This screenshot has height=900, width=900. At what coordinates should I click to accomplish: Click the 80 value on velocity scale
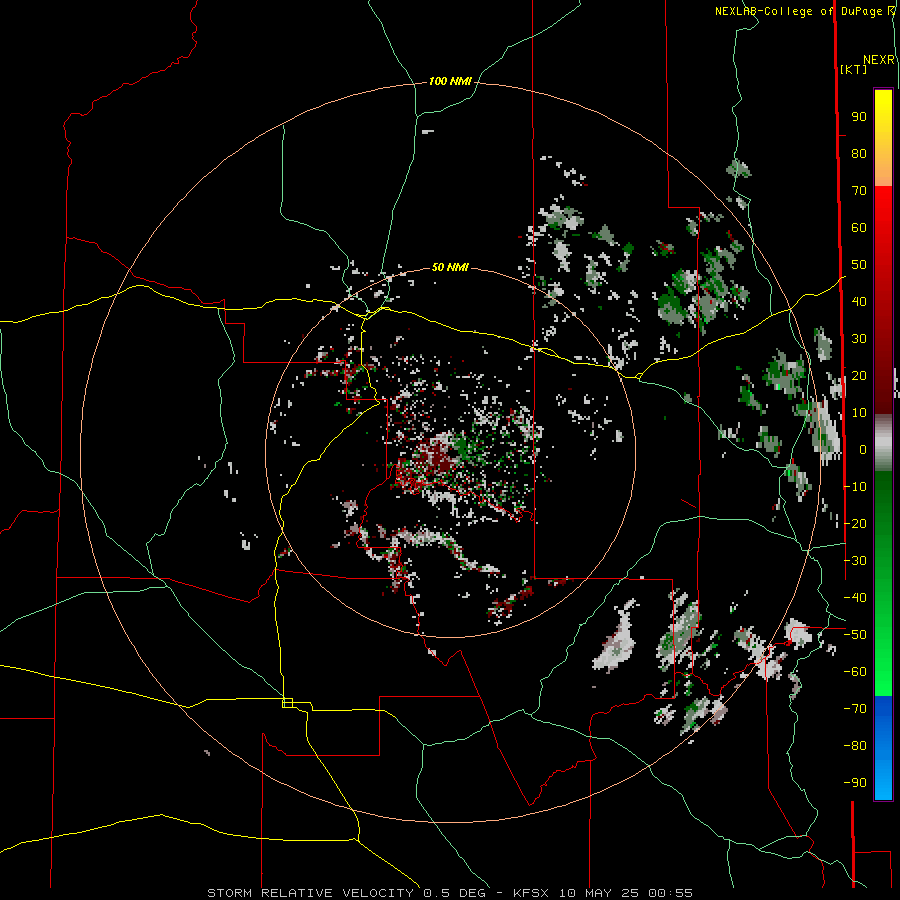click(859, 154)
